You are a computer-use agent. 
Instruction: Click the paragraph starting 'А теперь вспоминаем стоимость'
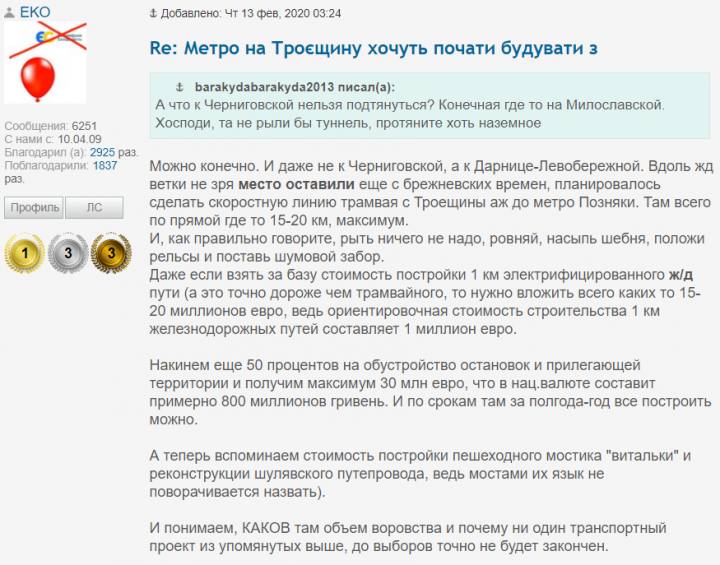420,474
